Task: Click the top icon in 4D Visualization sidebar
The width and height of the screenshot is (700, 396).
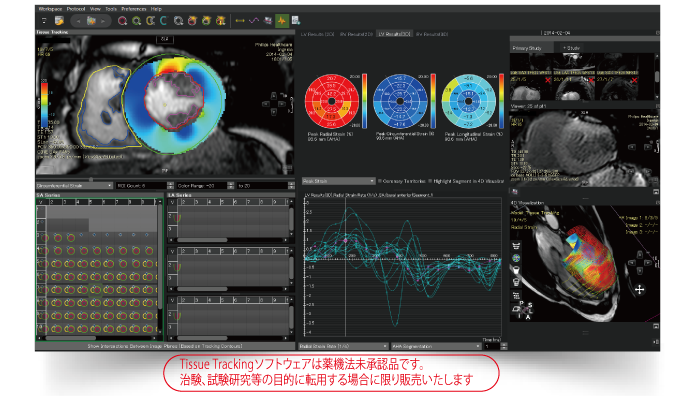Action: pyautogui.click(x=516, y=246)
